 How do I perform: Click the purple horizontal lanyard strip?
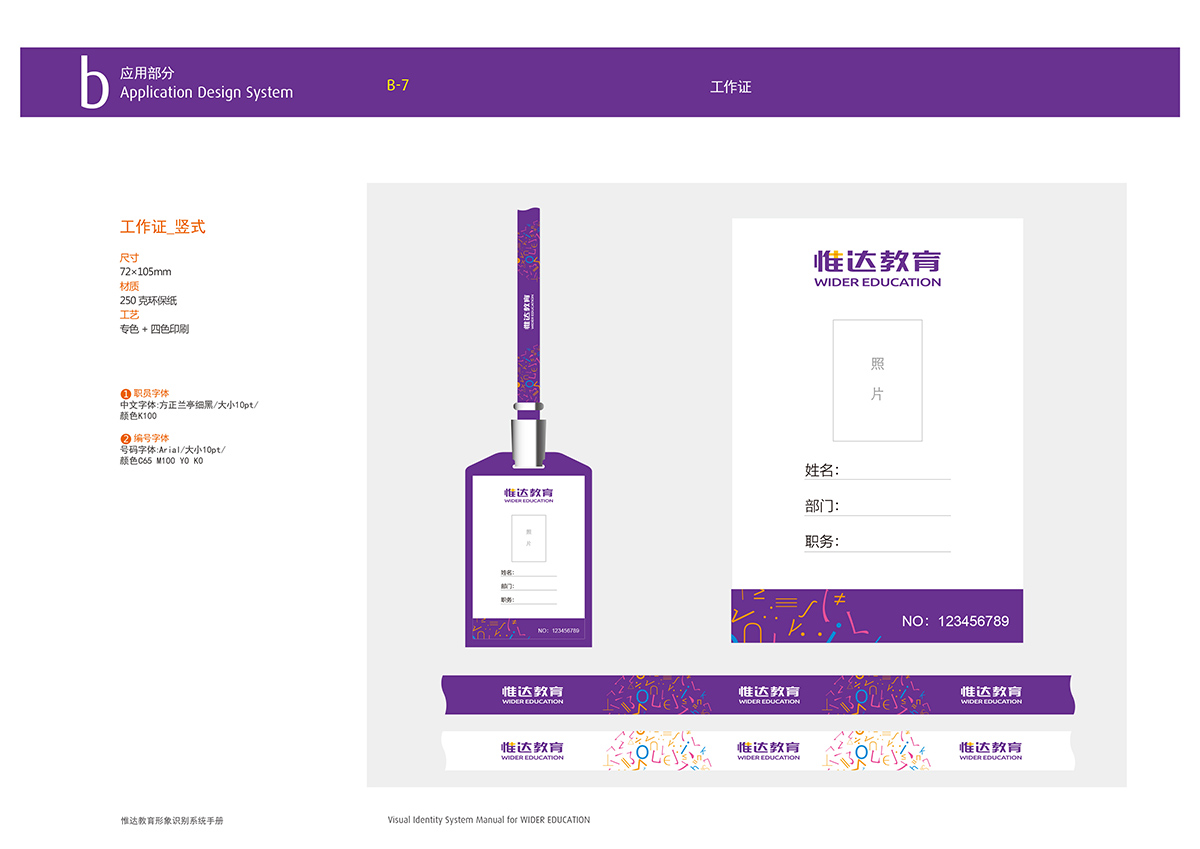tap(757, 694)
